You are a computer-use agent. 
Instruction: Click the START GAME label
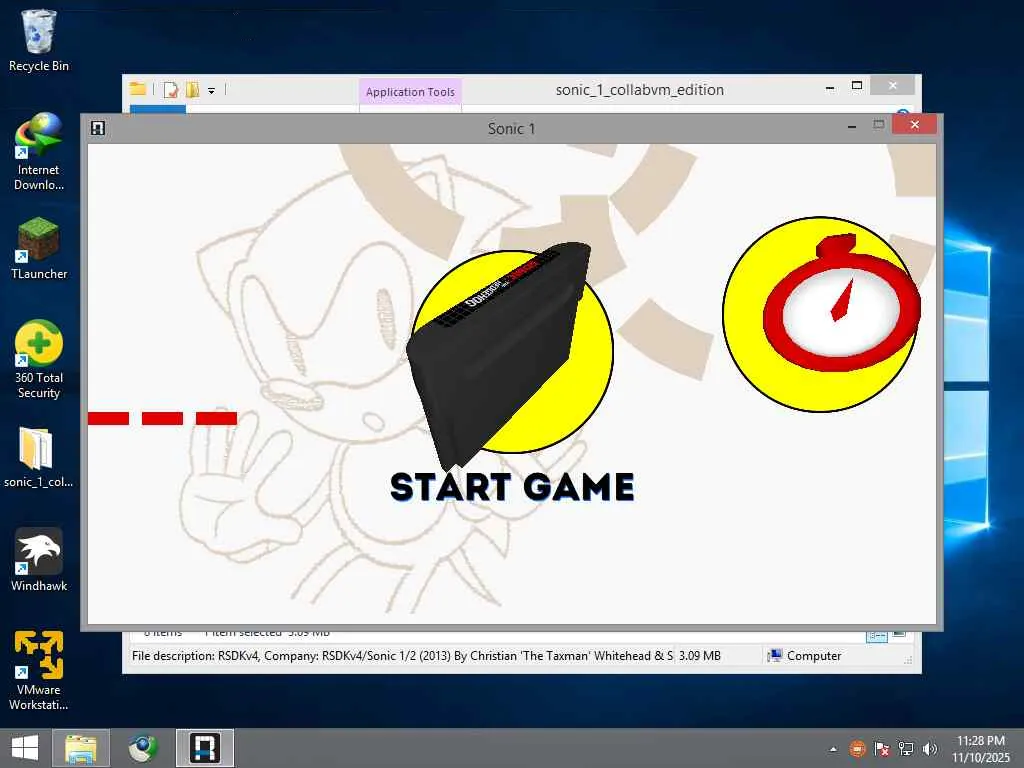[512, 487]
